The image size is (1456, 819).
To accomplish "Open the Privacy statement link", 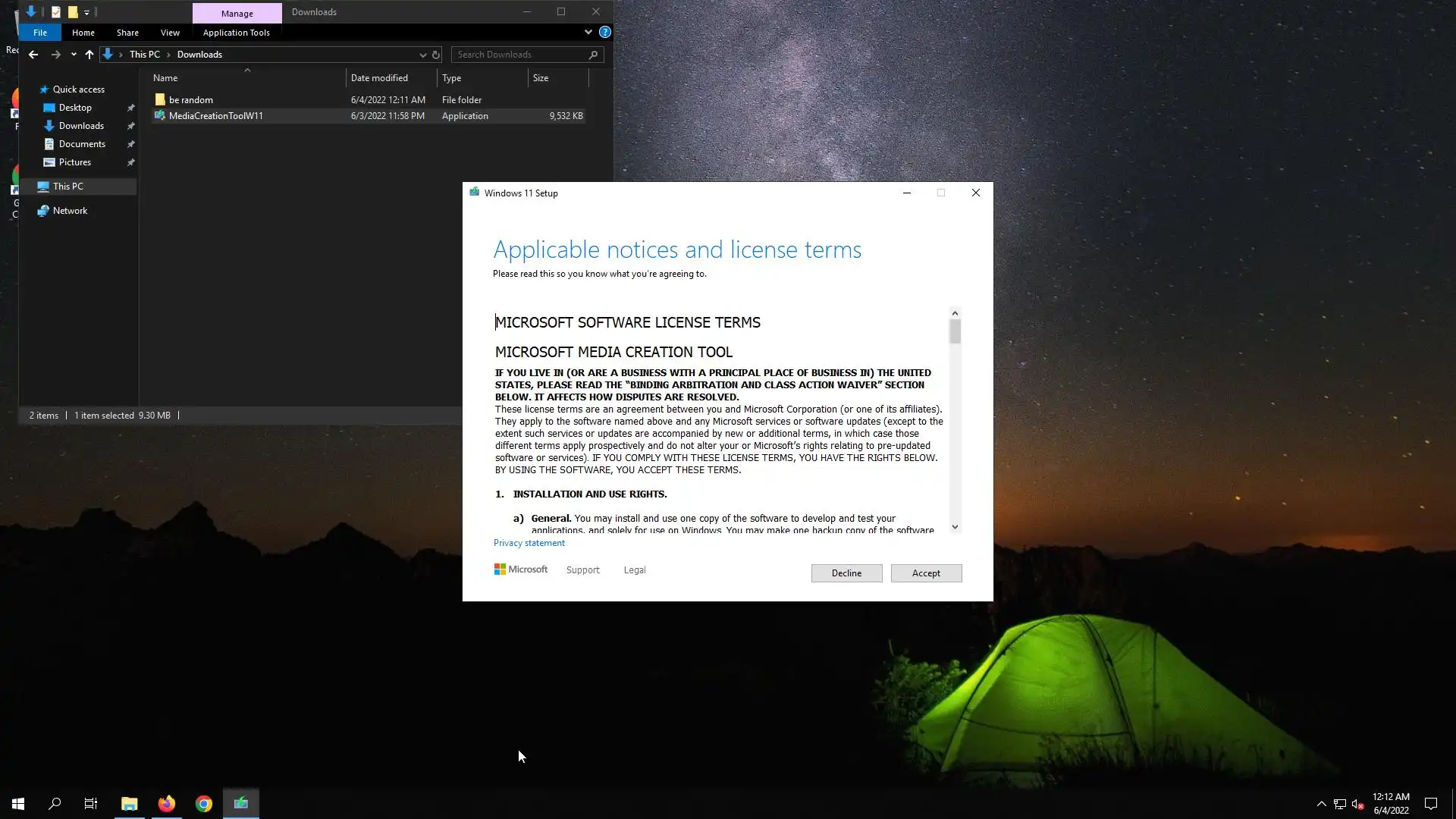I will (529, 543).
